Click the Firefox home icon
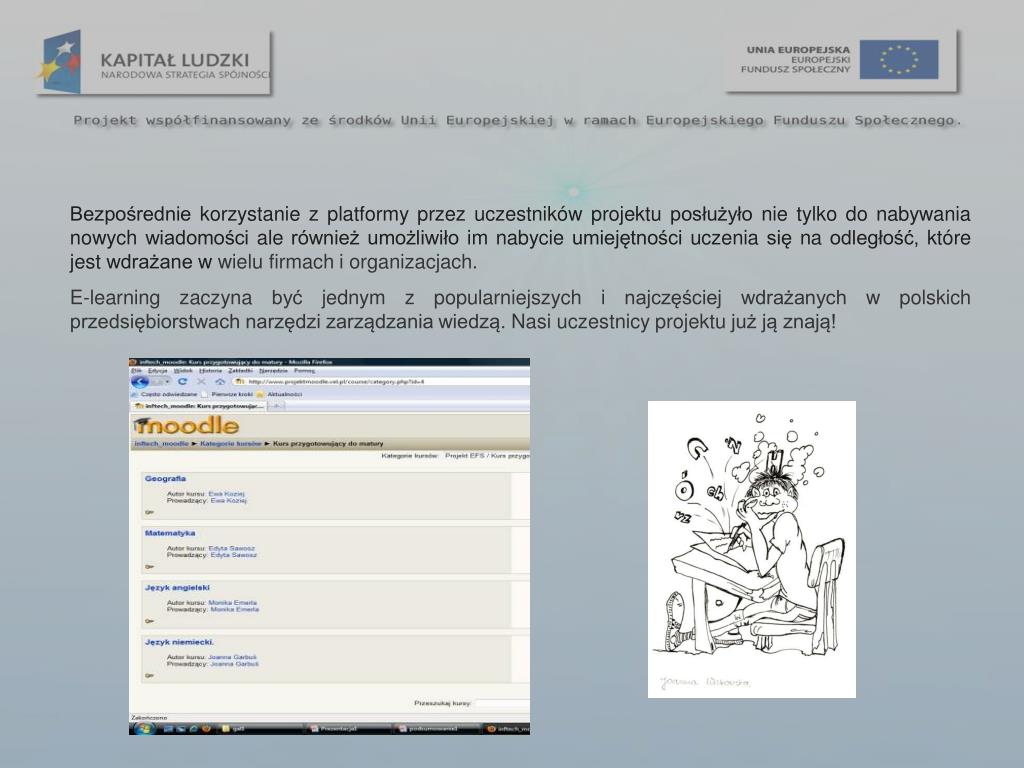Screen dimensions: 1024x768 [220, 381]
